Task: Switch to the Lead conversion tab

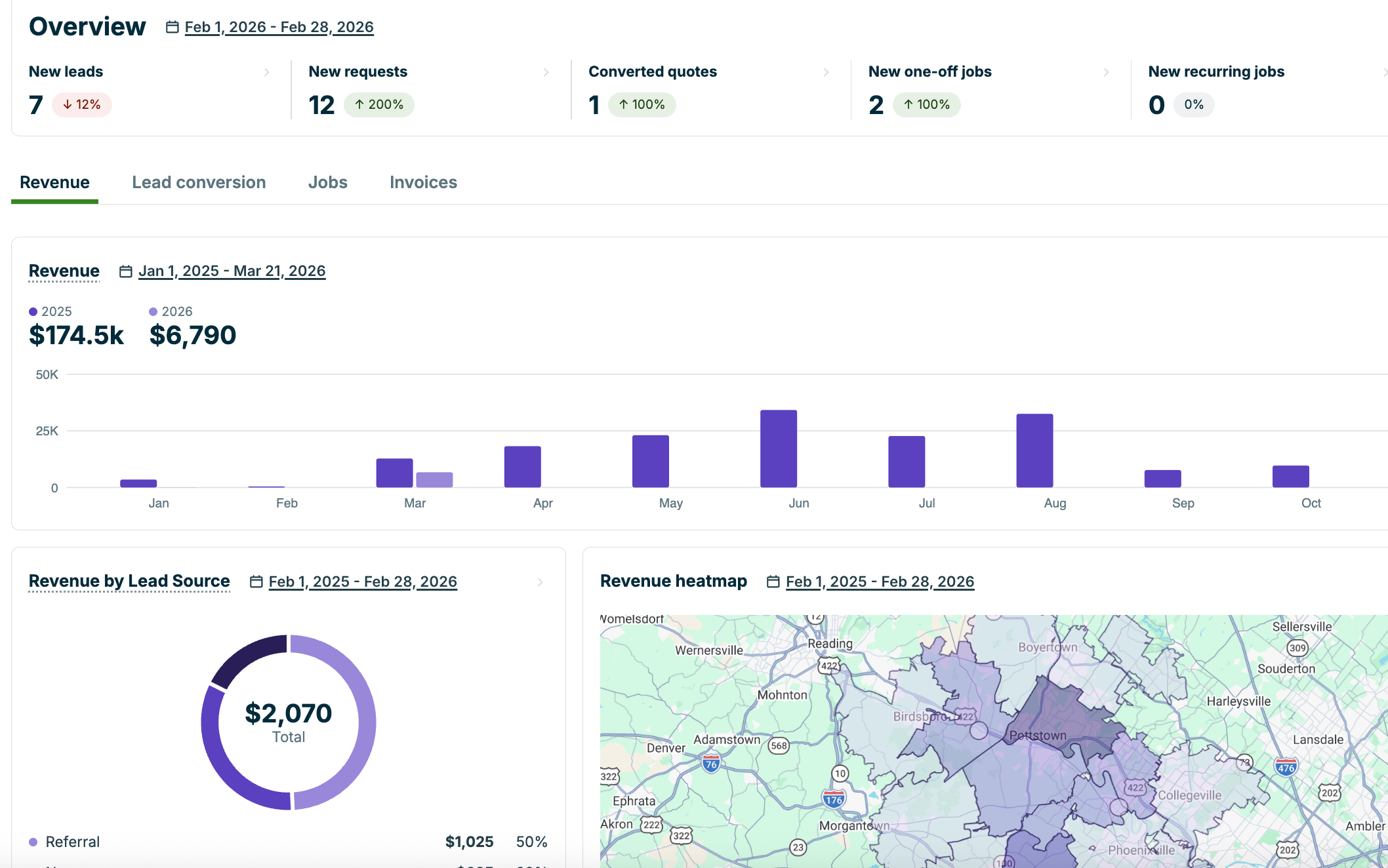Action: click(x=198, y=182)
